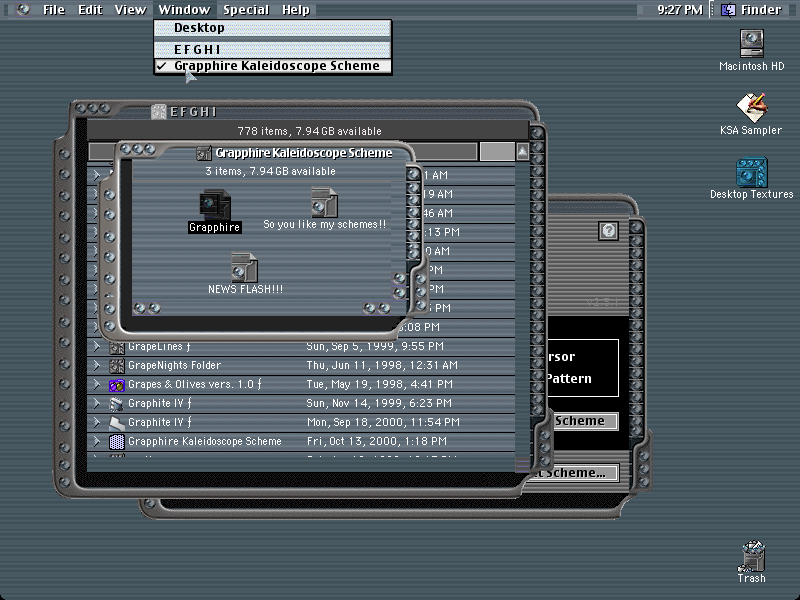Click the 9:27 PM menu bar clock
Screen dimensions: 800x600
680,10
